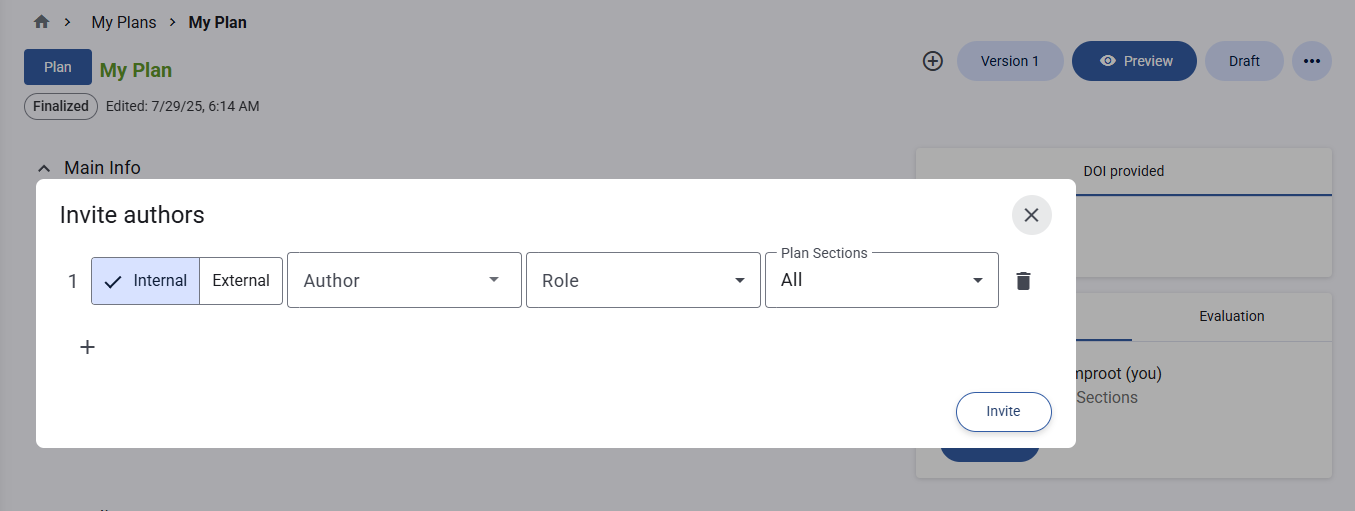The width and height of the screenshot is (1355, 511).
Task: Click the circled plus icon near Version 1
Action: click(932, 61)
